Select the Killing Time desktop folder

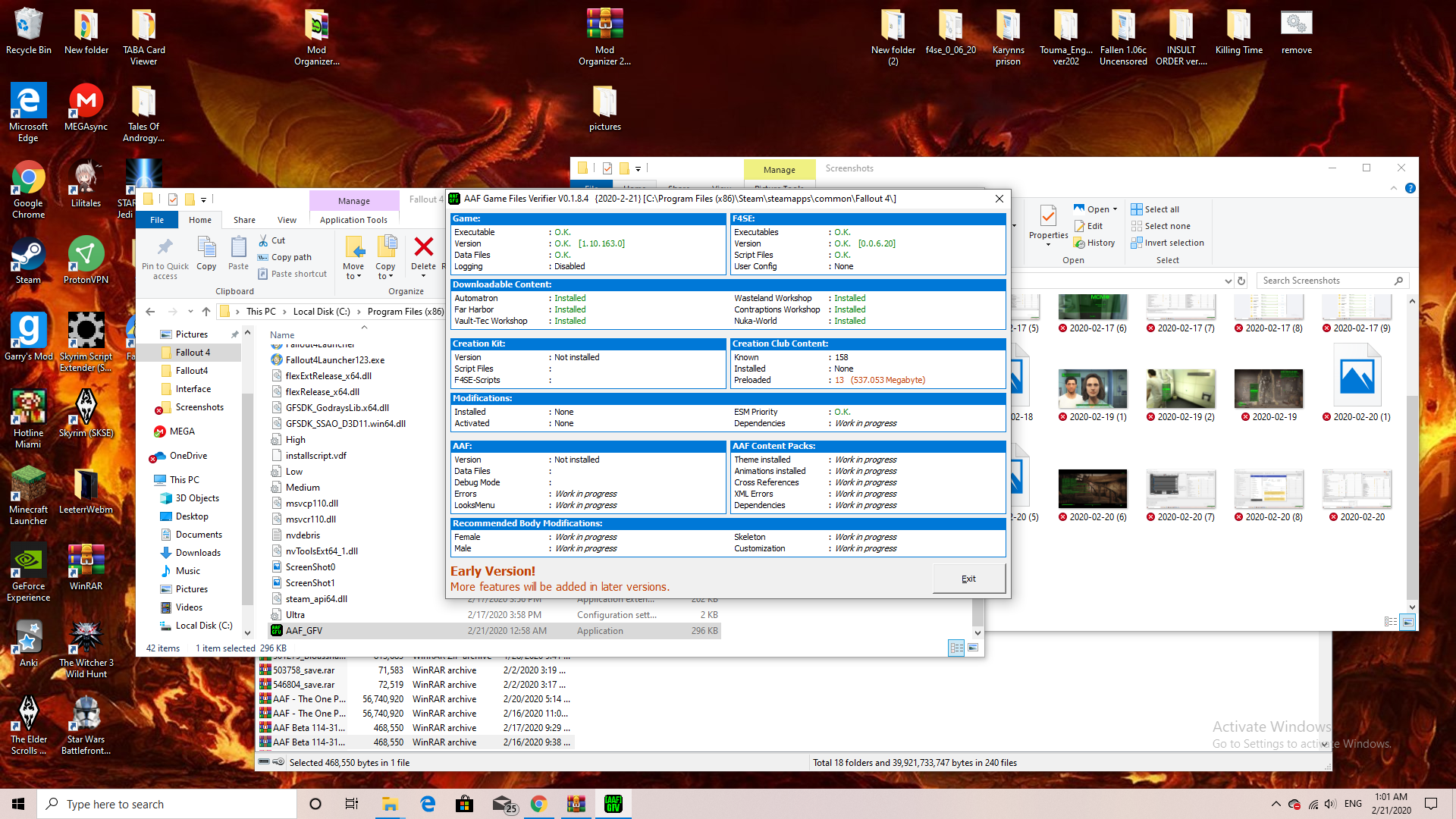point(1238,32)
